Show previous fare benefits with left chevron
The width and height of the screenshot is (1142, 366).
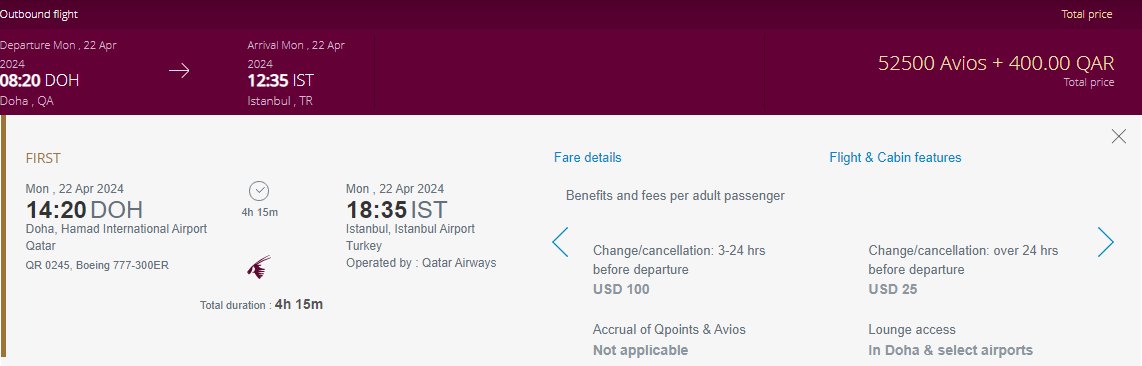560,242
